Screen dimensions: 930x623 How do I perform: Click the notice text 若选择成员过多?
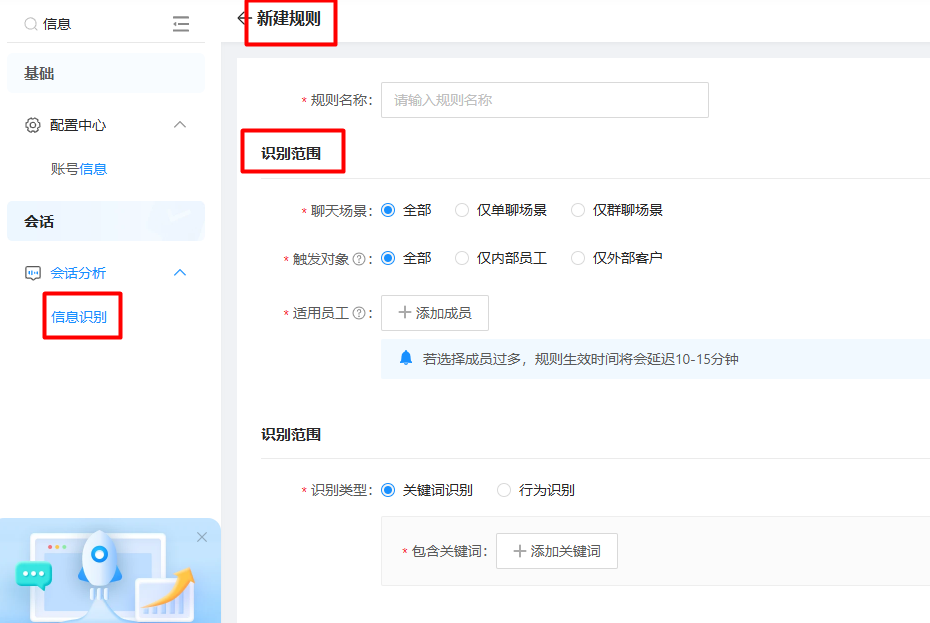[x=580, y=359]
